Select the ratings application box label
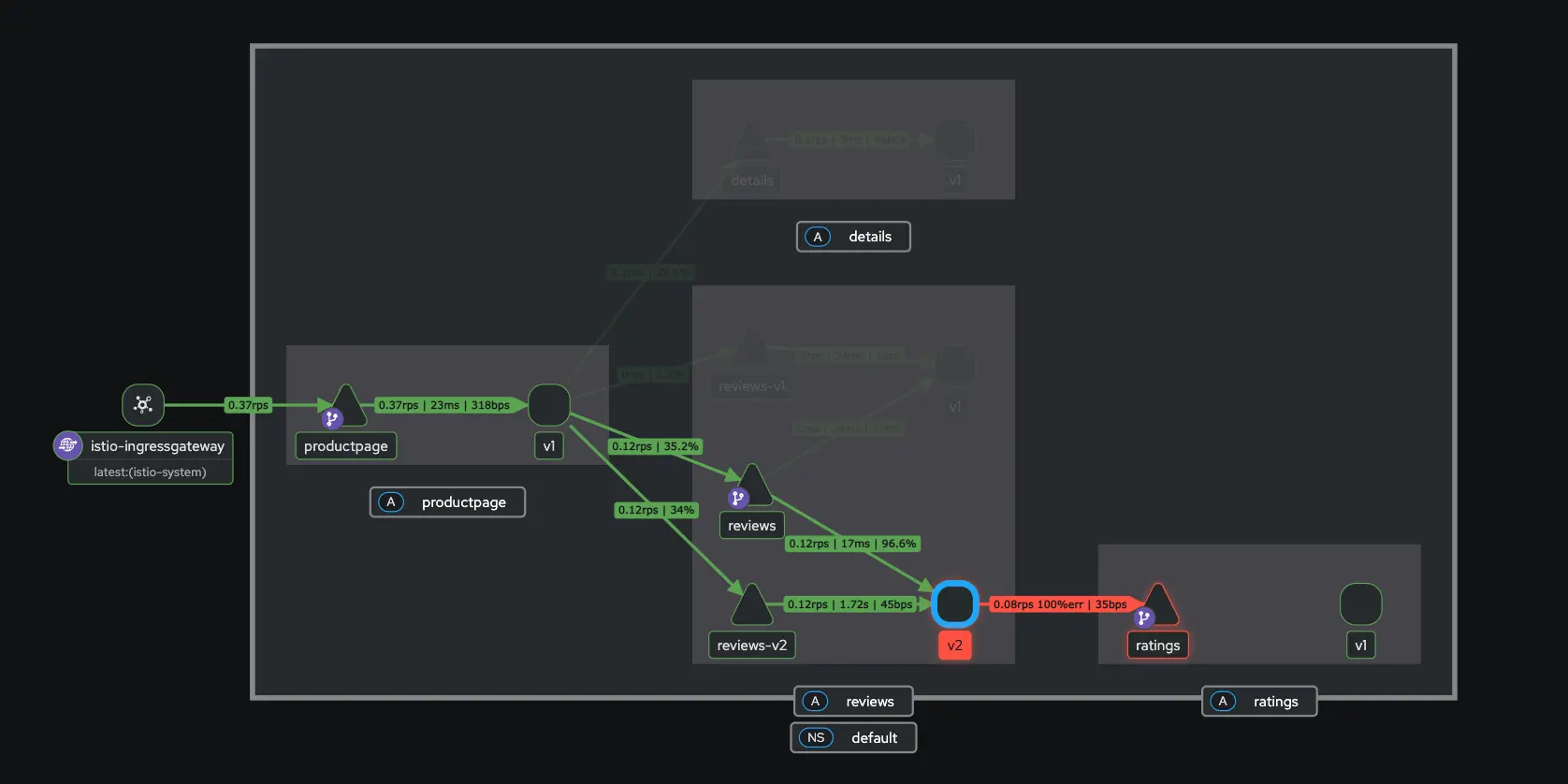 click(1259, 702)
